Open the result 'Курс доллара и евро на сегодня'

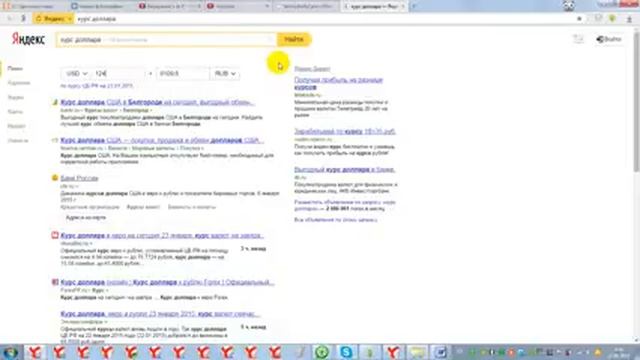pos(162,236)
